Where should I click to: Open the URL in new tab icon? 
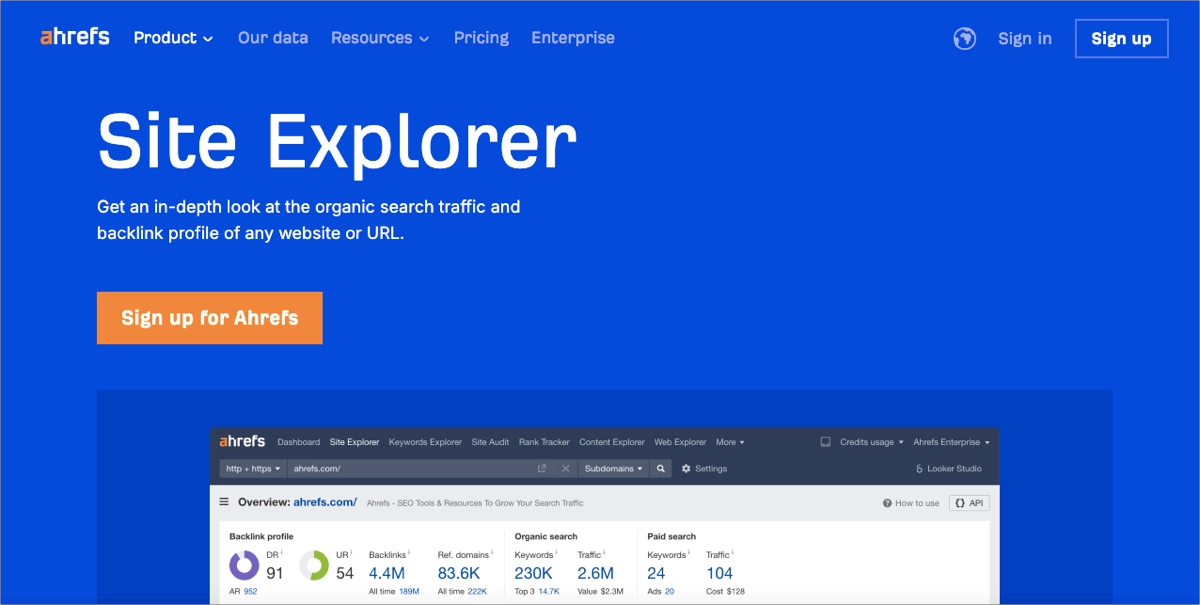click(x=541, y=468)
